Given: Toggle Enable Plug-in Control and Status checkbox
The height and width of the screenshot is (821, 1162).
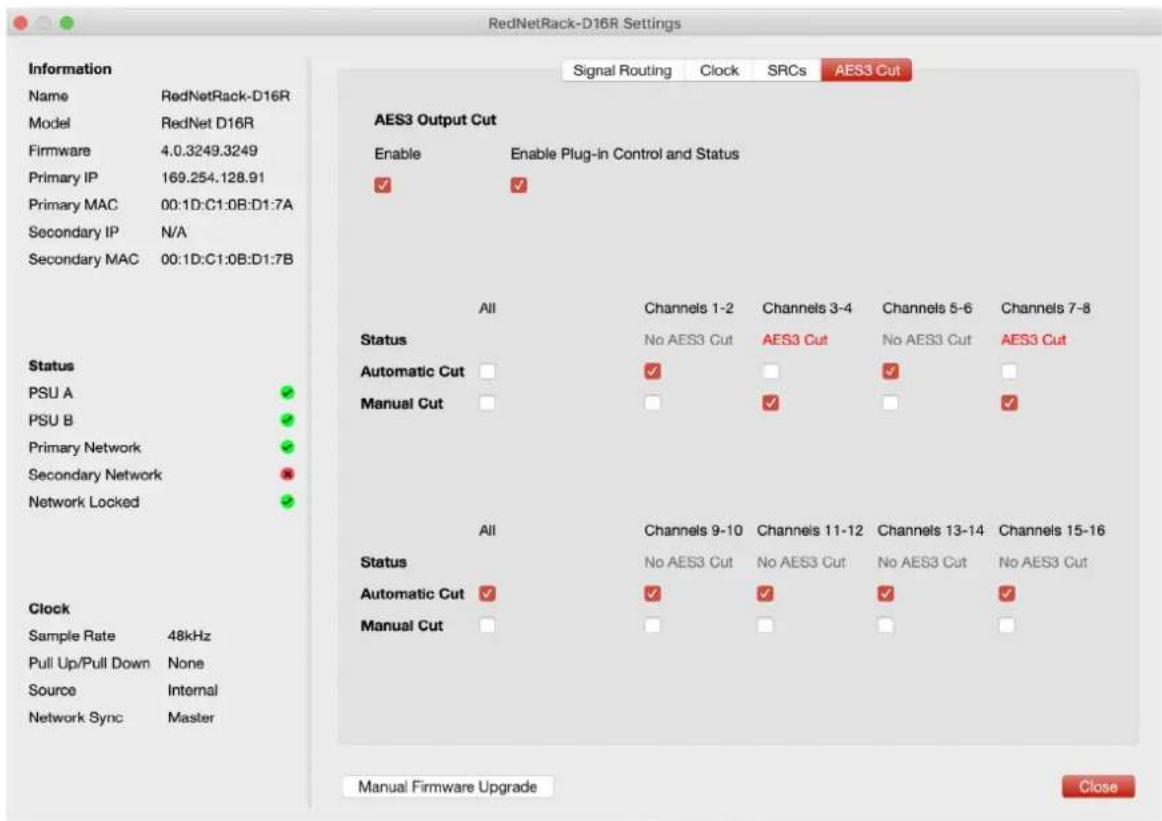Looking at the screenshot, I should click(x=519, y=185).
